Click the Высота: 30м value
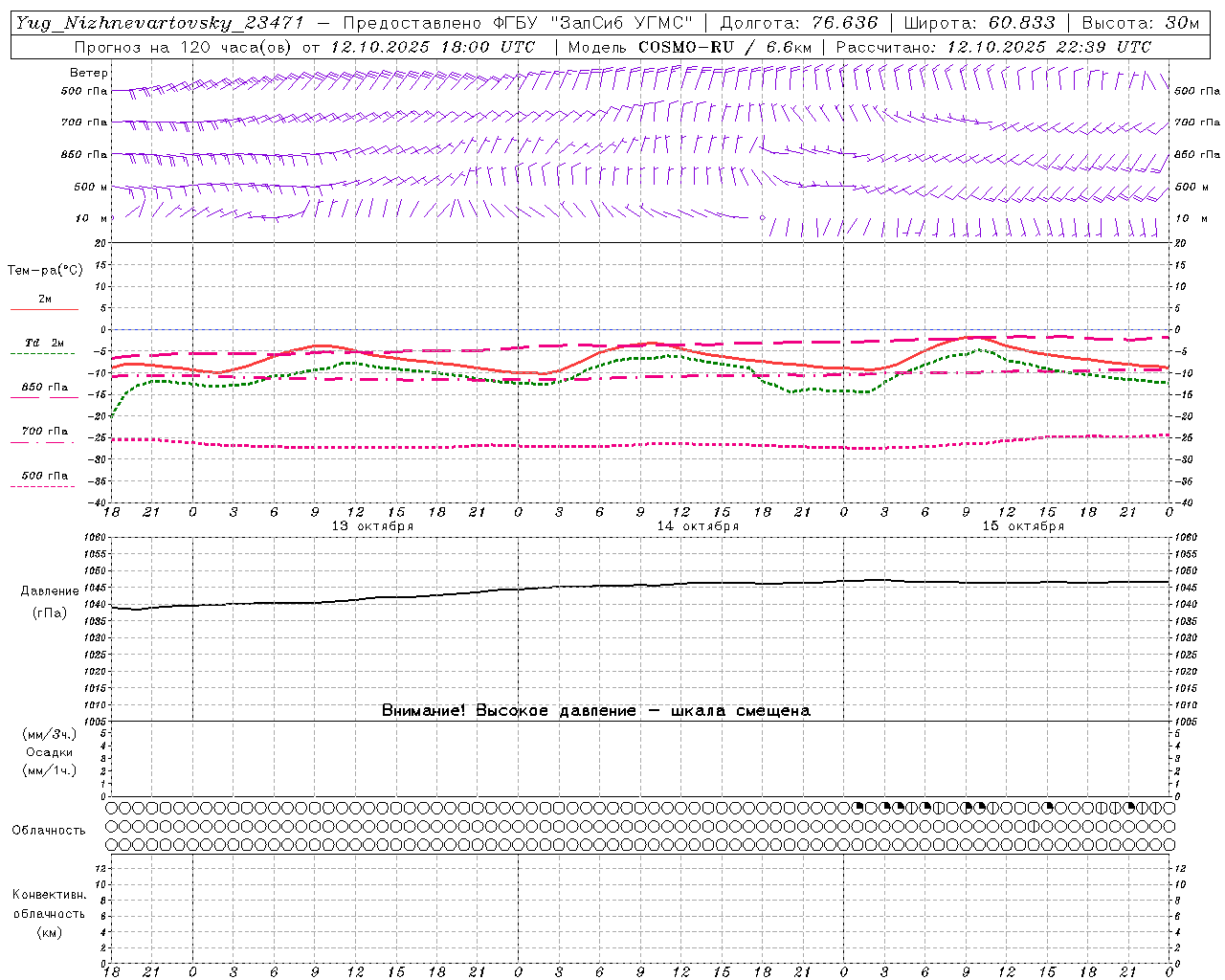The height and width of the screenshot is (980, 1225). pos(1140,23)
